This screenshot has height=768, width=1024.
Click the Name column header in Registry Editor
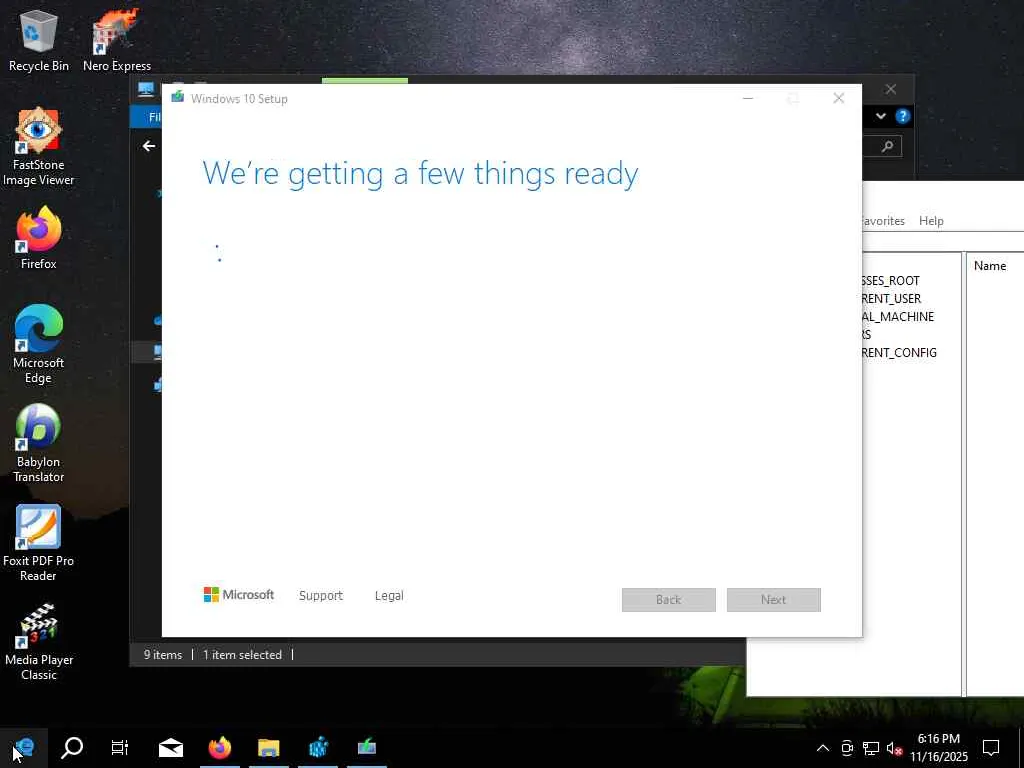click(x=990, y=266)
